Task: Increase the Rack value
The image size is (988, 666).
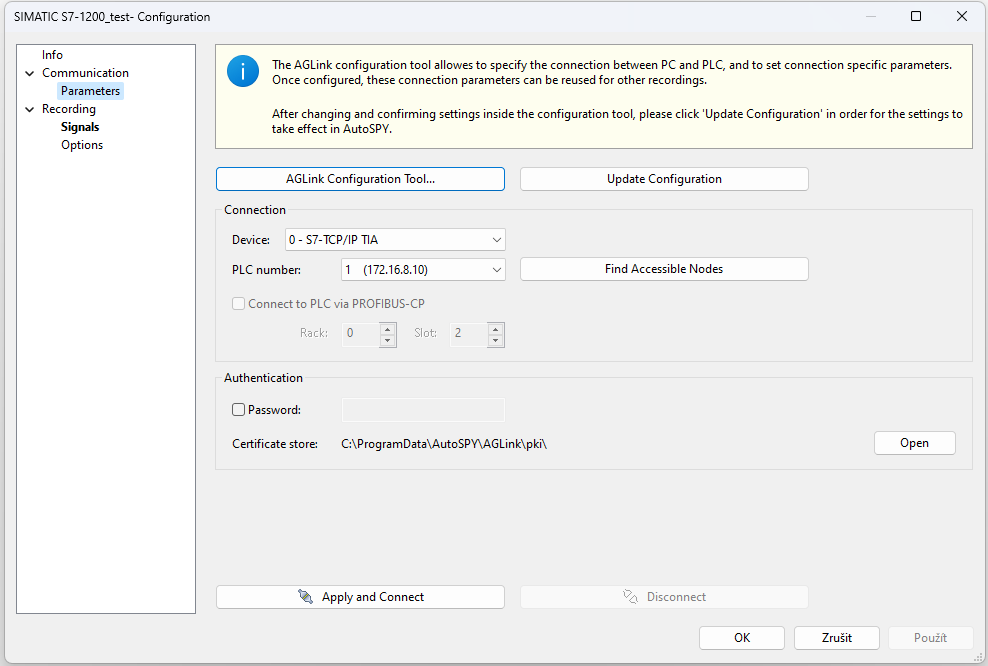Action: click(388, 329)
